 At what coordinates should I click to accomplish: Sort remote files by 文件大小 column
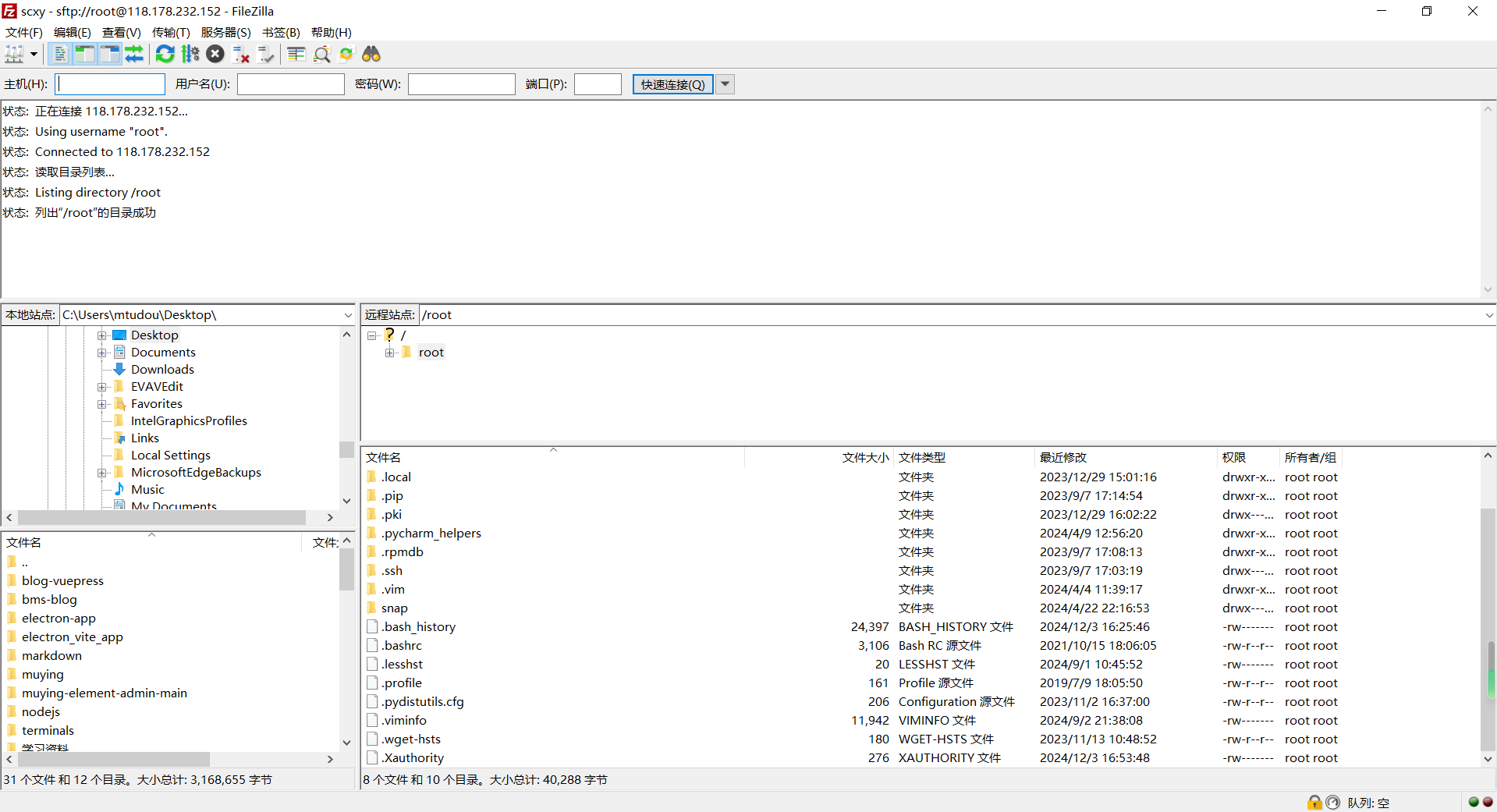click(x=818, y=457)
